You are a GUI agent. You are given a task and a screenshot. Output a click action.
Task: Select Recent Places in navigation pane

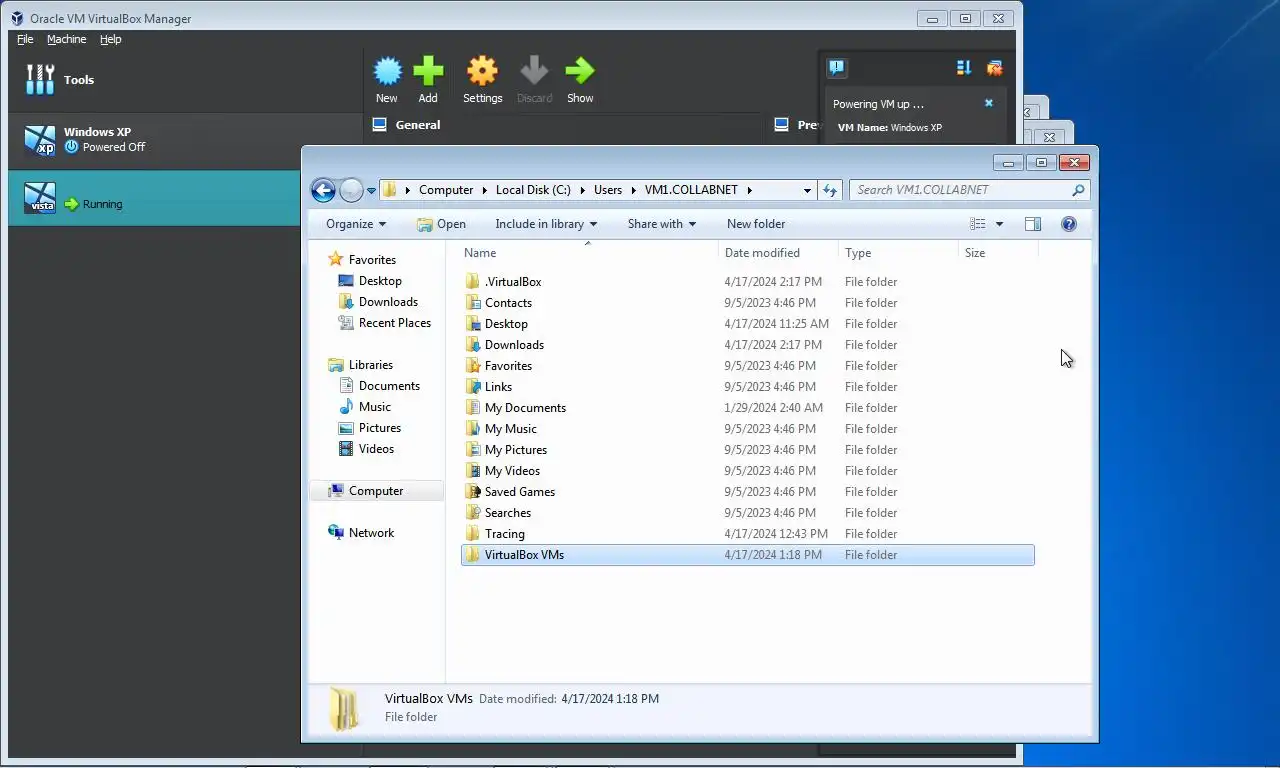[x=394, y=323]
